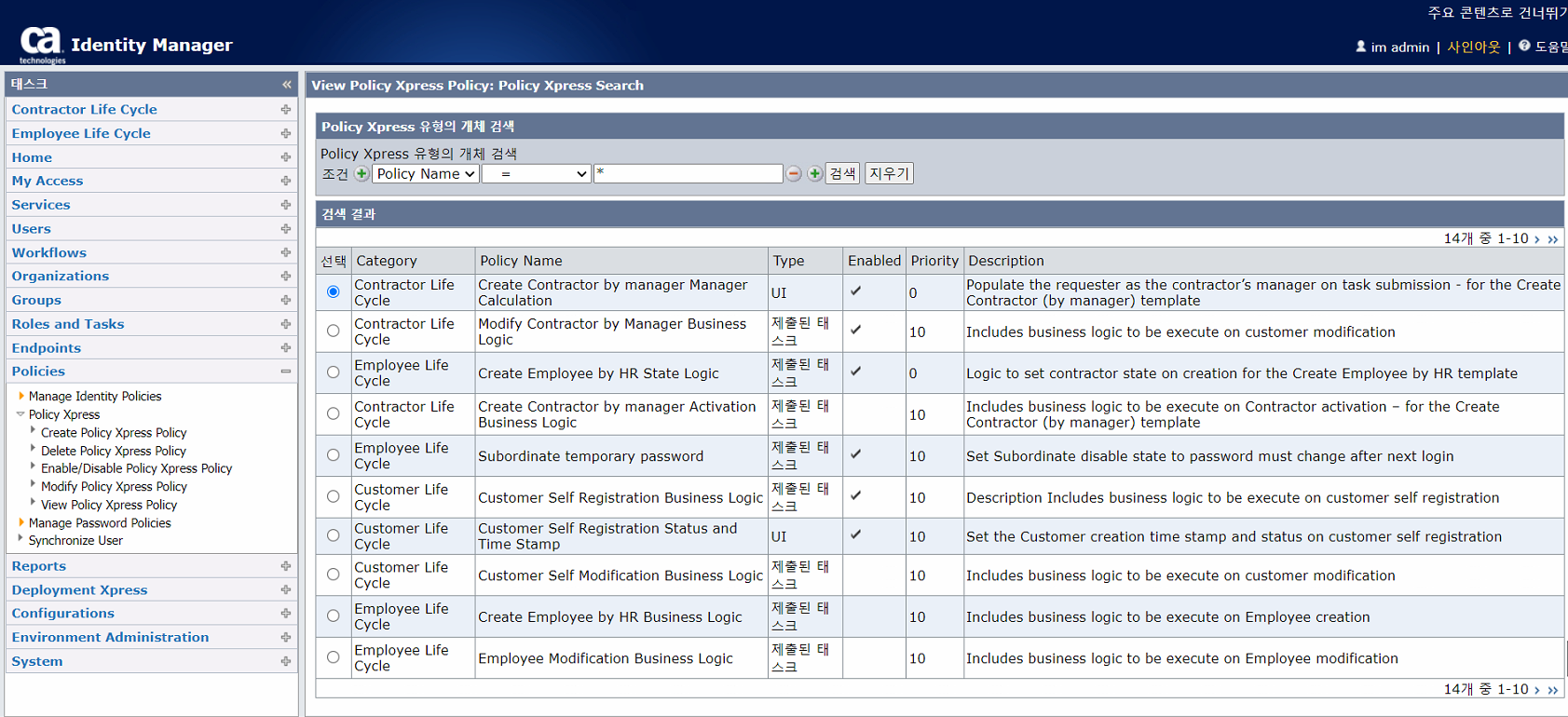Collapse Policy Xpress tree node arrow

[20, 414]
